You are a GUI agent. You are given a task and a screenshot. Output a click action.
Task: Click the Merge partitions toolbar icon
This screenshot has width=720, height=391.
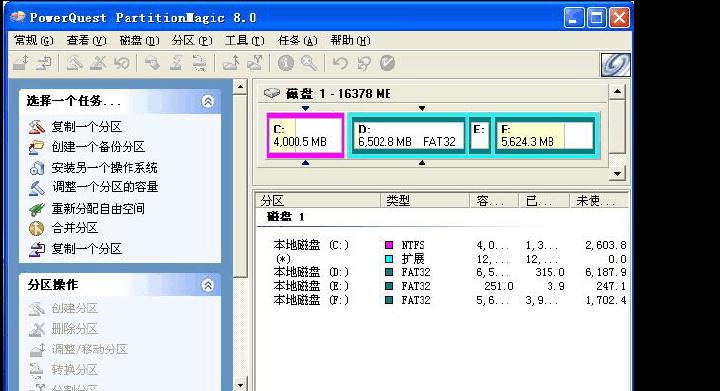pos(231,62)
